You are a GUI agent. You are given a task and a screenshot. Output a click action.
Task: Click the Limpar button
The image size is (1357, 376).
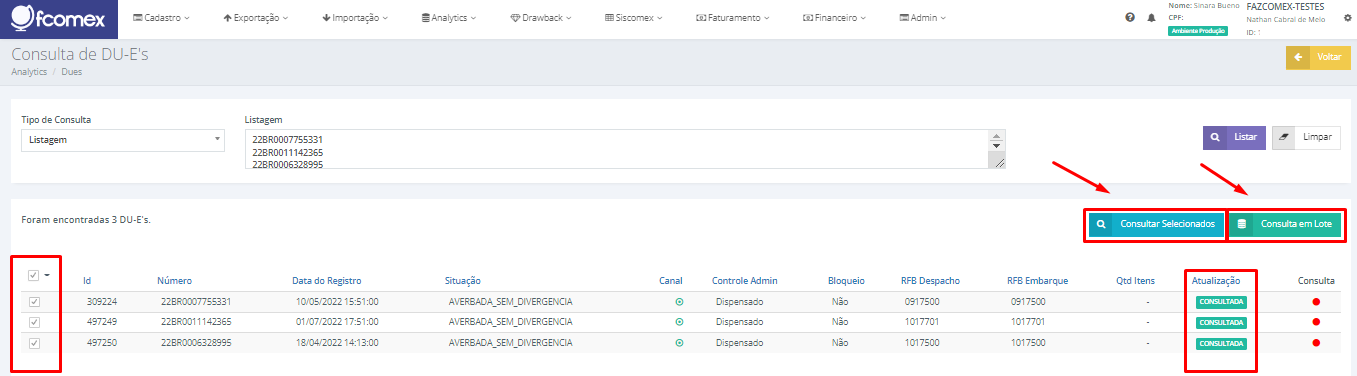tap(1306, 138)
